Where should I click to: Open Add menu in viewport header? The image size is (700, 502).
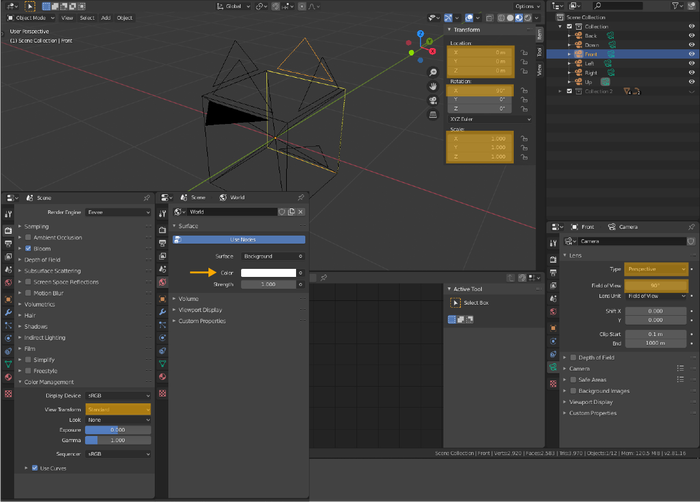click(x=106, y=18)
